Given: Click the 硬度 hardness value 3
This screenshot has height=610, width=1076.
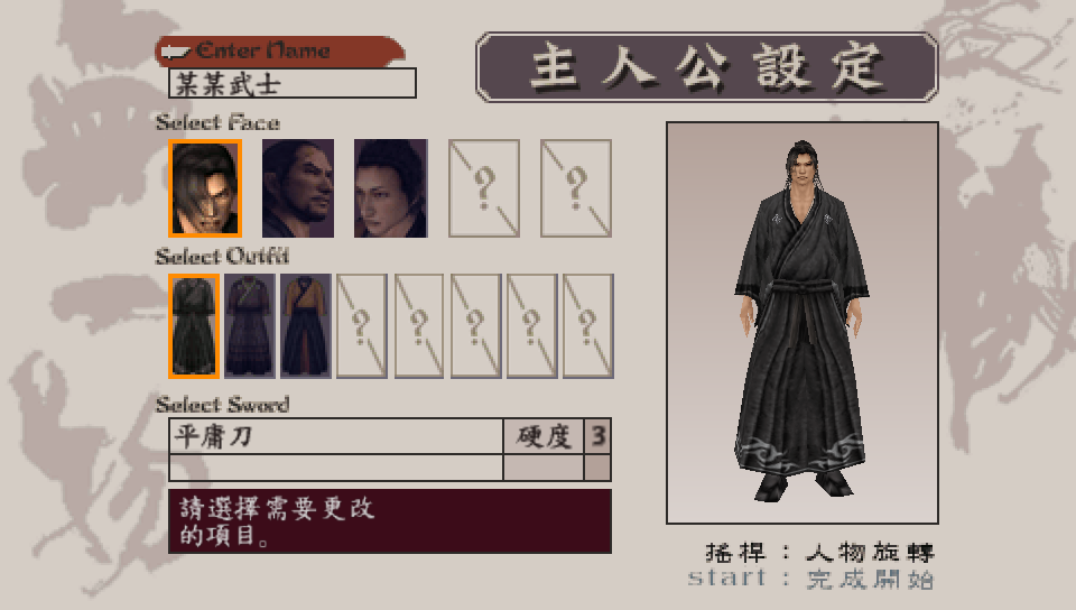Looking at the screenshot, I should point(598,436).
